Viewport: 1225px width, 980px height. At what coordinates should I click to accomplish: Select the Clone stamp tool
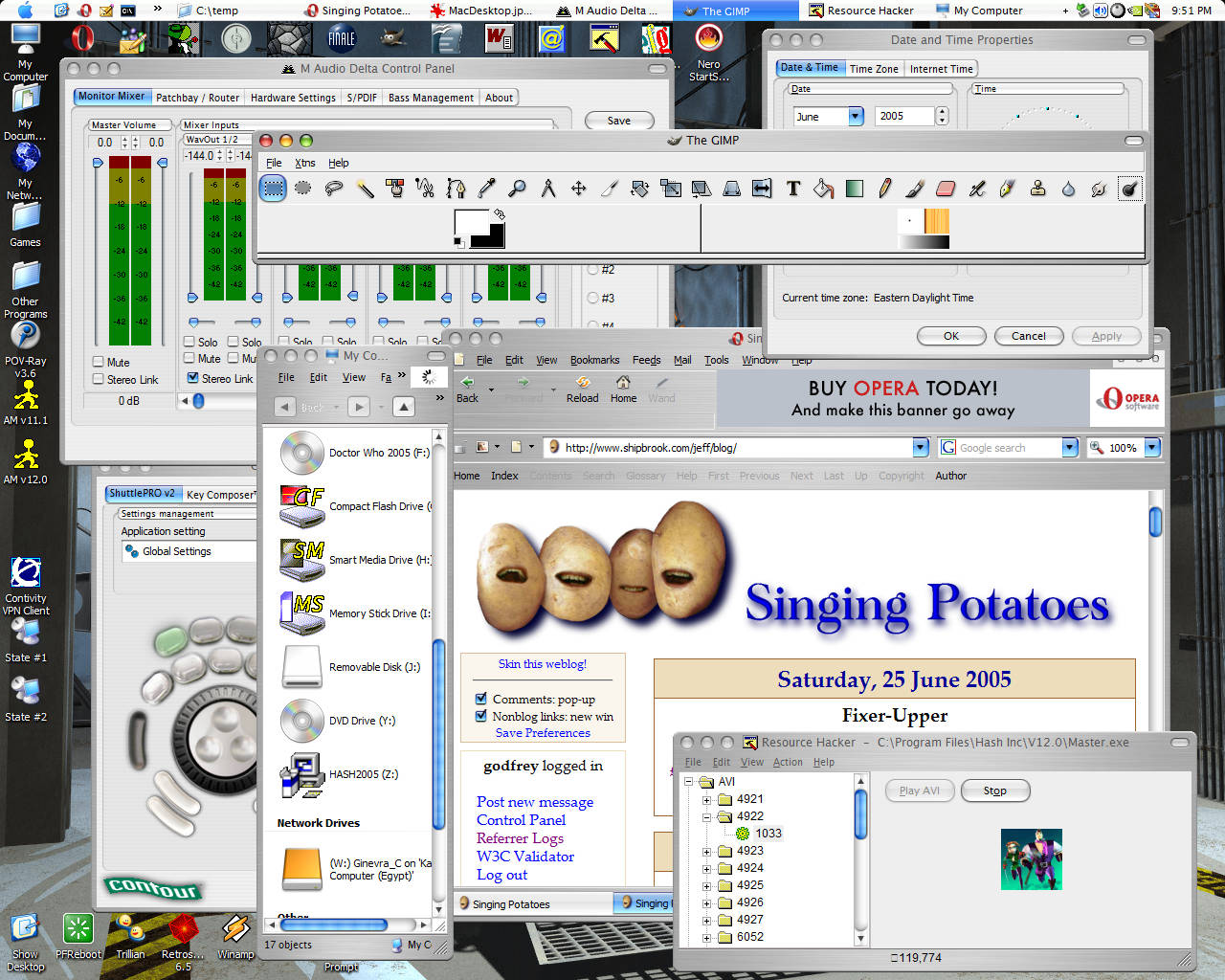pyautogui.click(x=1038, y=189)
